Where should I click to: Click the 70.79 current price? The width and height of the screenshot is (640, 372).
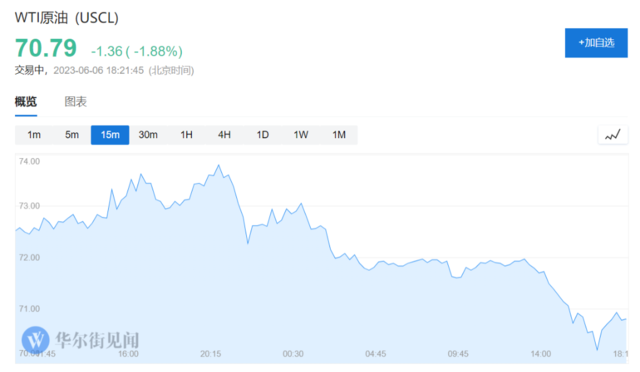[x=46, y=48]
